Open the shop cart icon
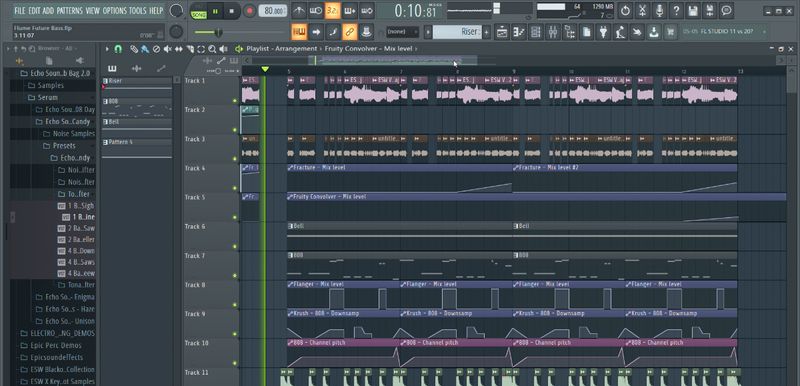The image size is (800, 386). click(670, 32)
